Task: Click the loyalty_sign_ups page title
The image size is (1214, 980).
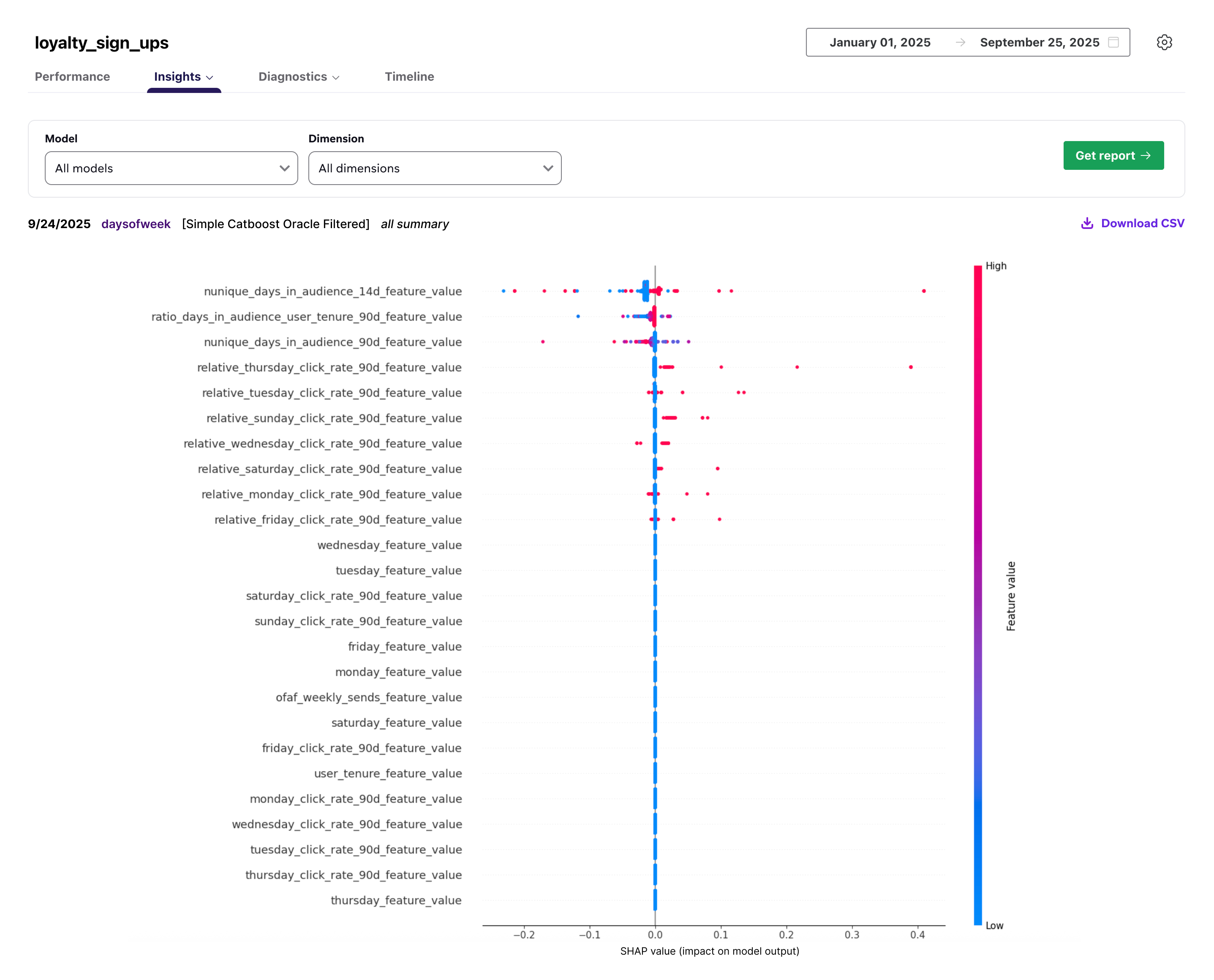Action: (x=102, y=42)
